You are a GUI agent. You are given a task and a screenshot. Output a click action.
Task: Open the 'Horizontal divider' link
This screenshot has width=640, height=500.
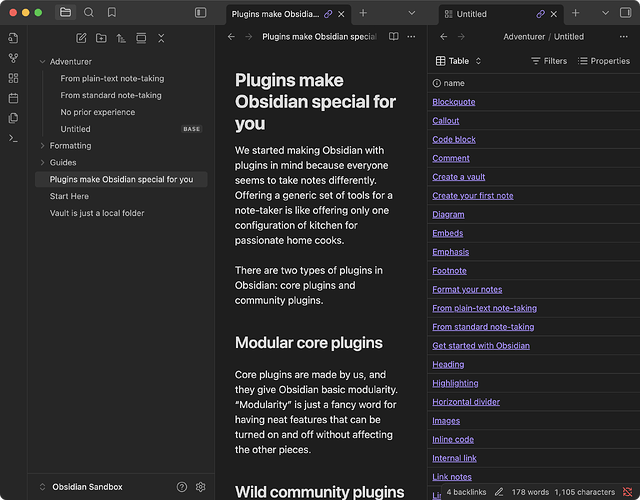tap(466, 402)
